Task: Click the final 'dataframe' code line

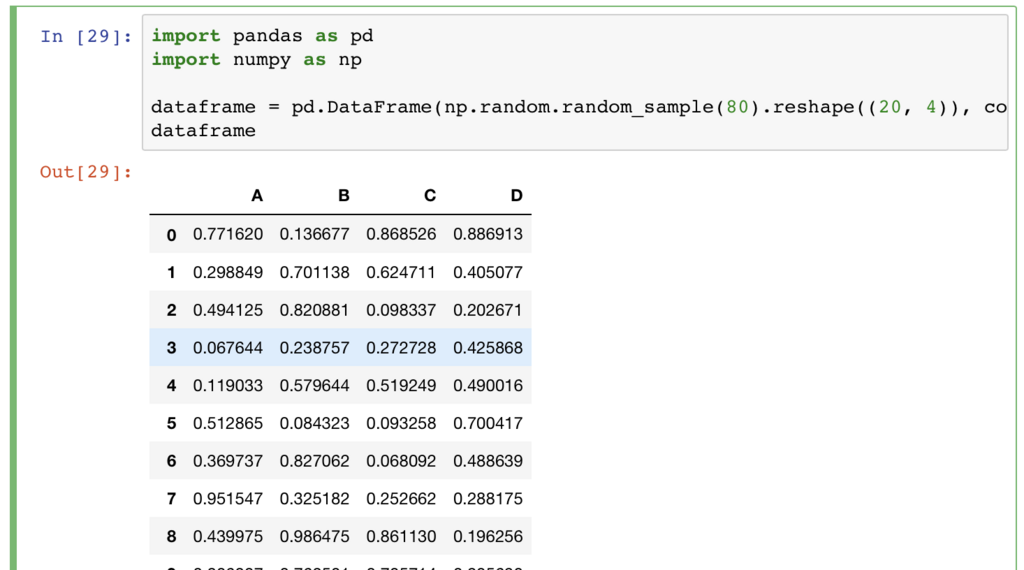Action: (203, 130)
